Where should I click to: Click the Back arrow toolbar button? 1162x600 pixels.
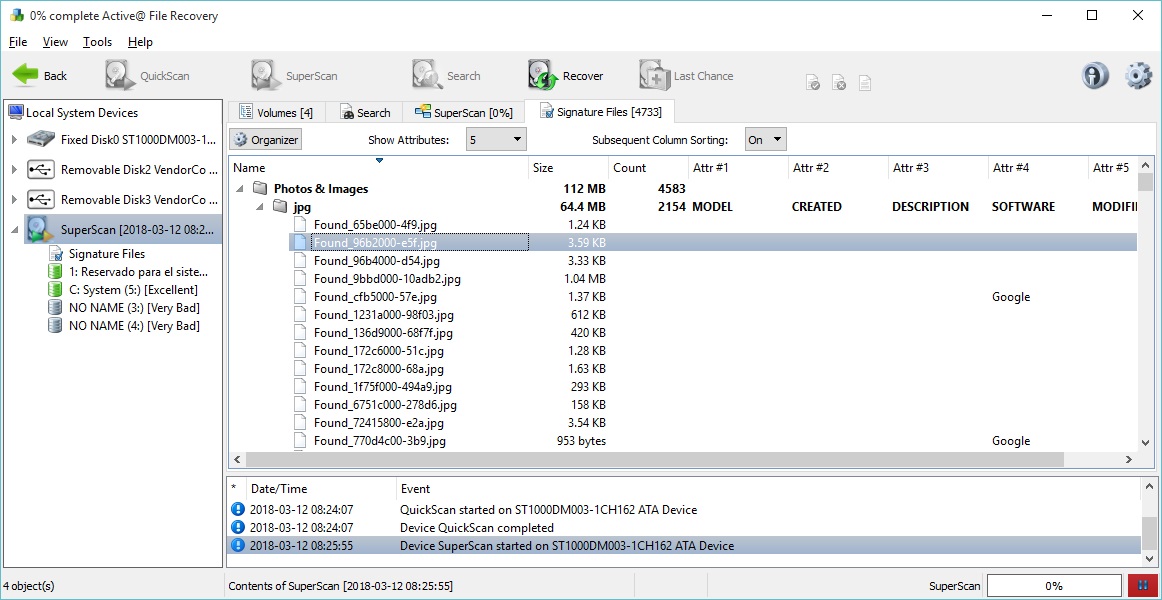(x=40, y=76)
